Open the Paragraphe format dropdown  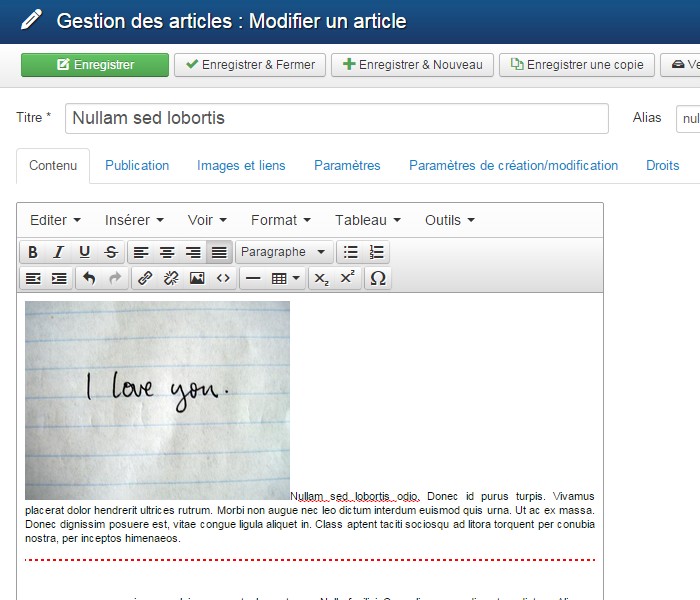pos(284,252)
